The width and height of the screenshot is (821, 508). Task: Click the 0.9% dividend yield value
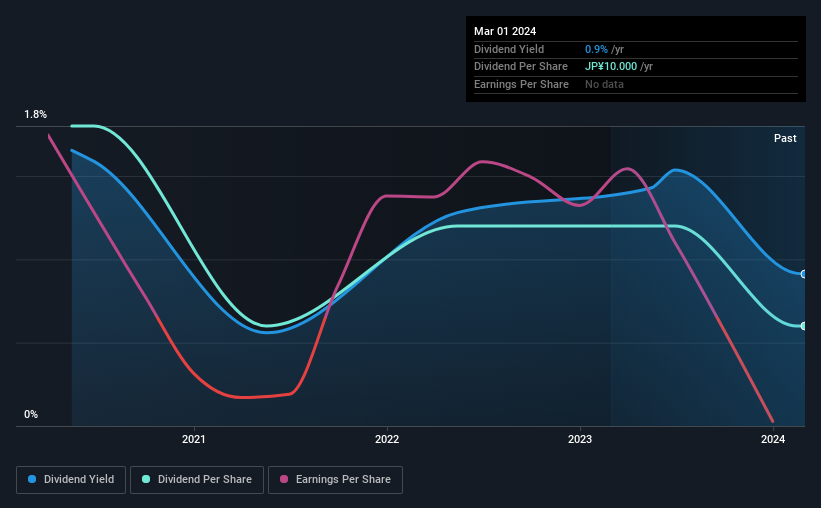coord(596,49)
